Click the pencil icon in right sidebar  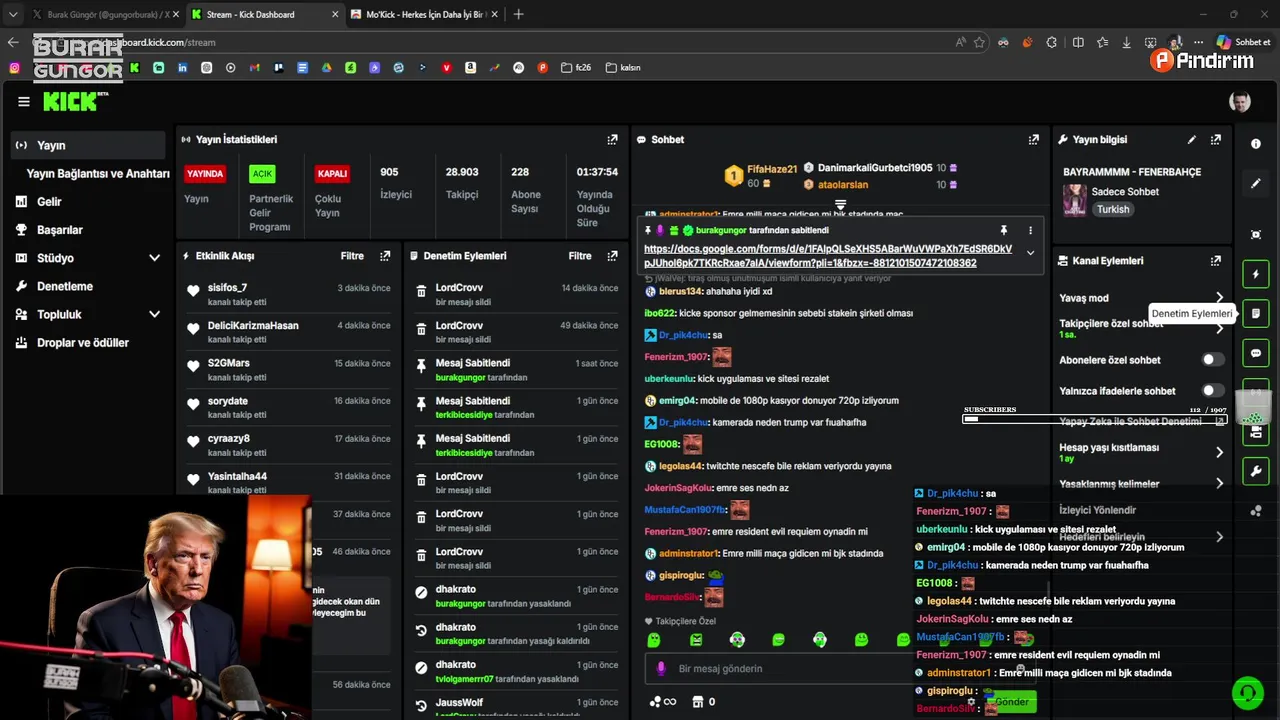[1256, 184]
